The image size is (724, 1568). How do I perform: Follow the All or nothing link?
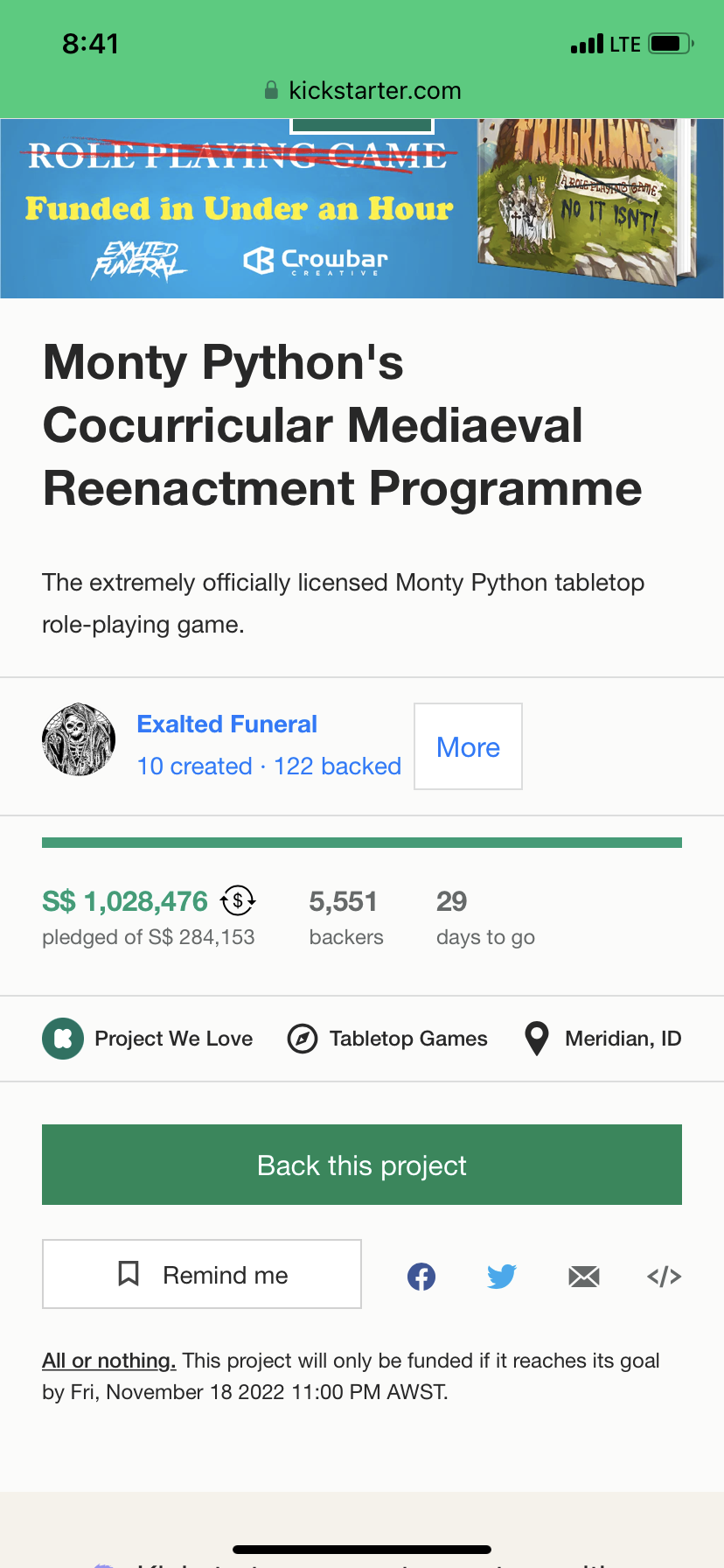pos(109,1361)
